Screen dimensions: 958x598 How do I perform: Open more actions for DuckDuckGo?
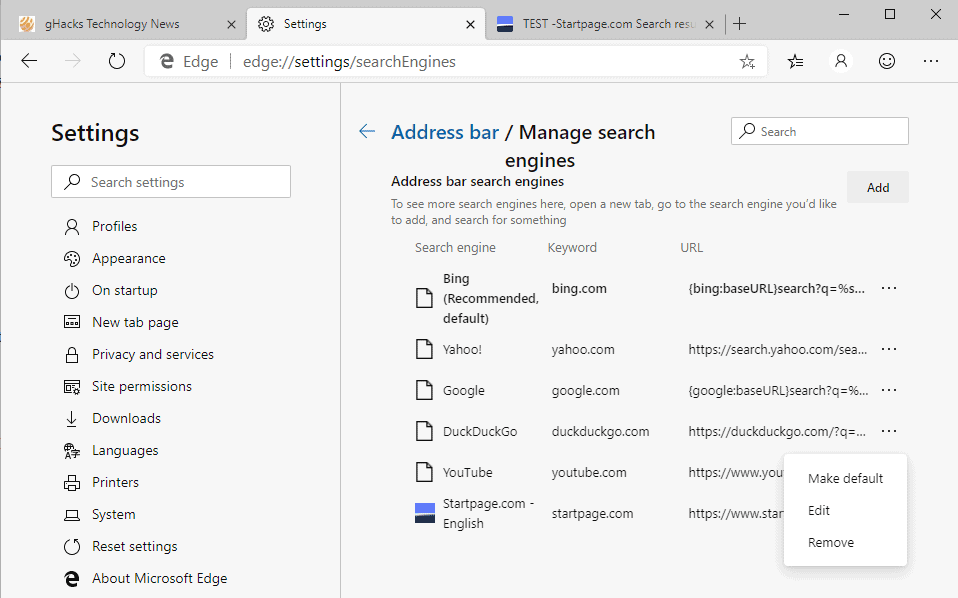click(x=889, y=431)
